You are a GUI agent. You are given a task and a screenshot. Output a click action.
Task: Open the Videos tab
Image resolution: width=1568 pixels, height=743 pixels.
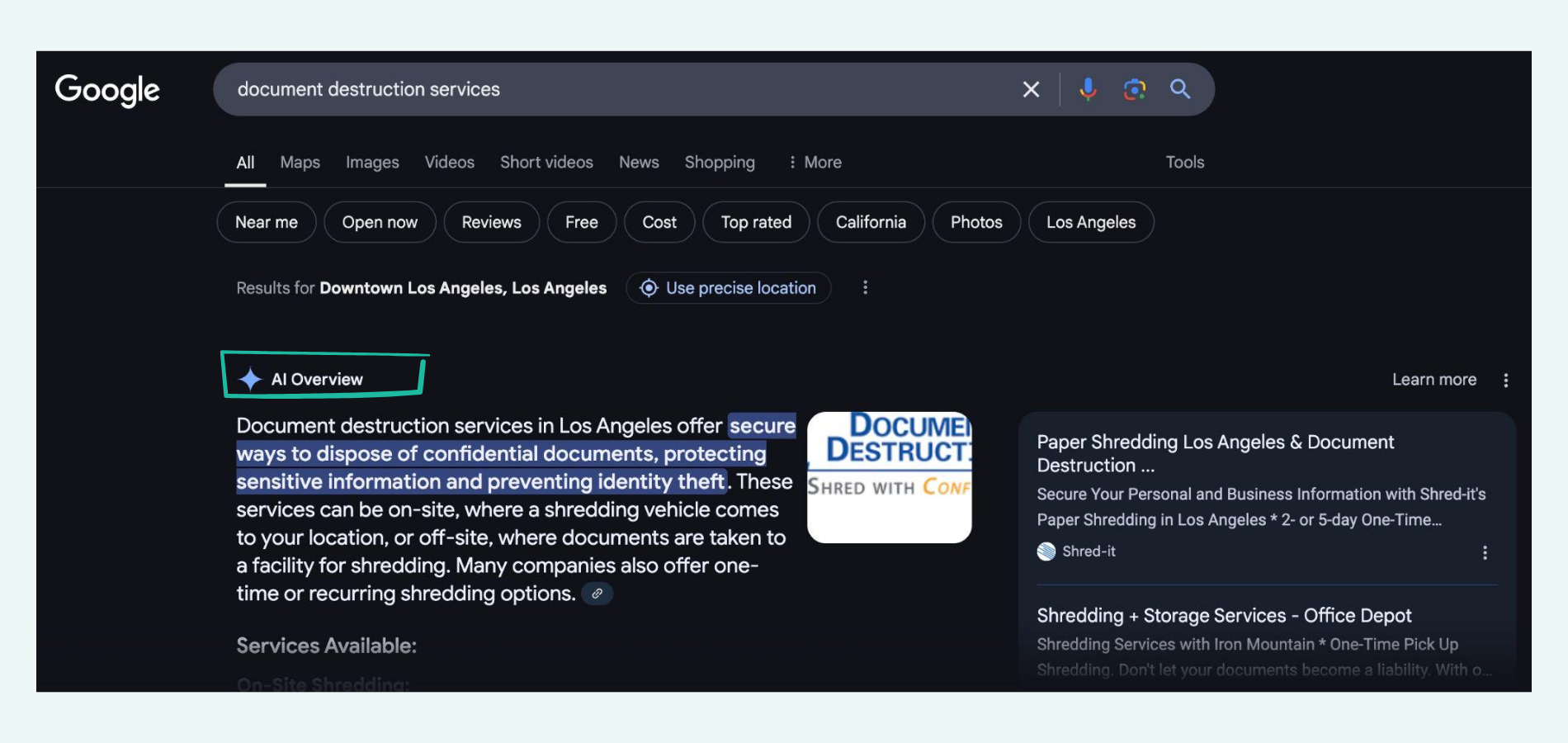click(450, 163)
